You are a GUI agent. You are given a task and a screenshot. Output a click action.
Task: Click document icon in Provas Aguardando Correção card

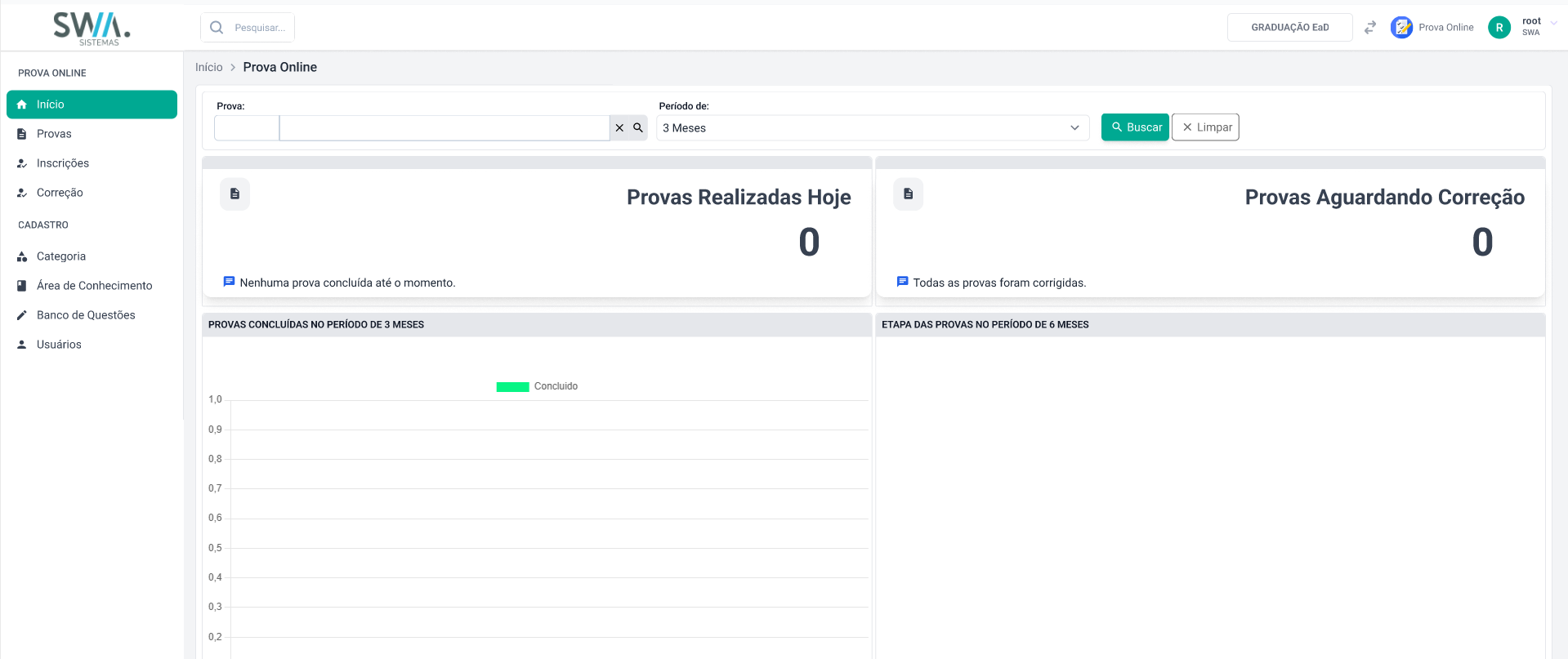click(908, 194)
